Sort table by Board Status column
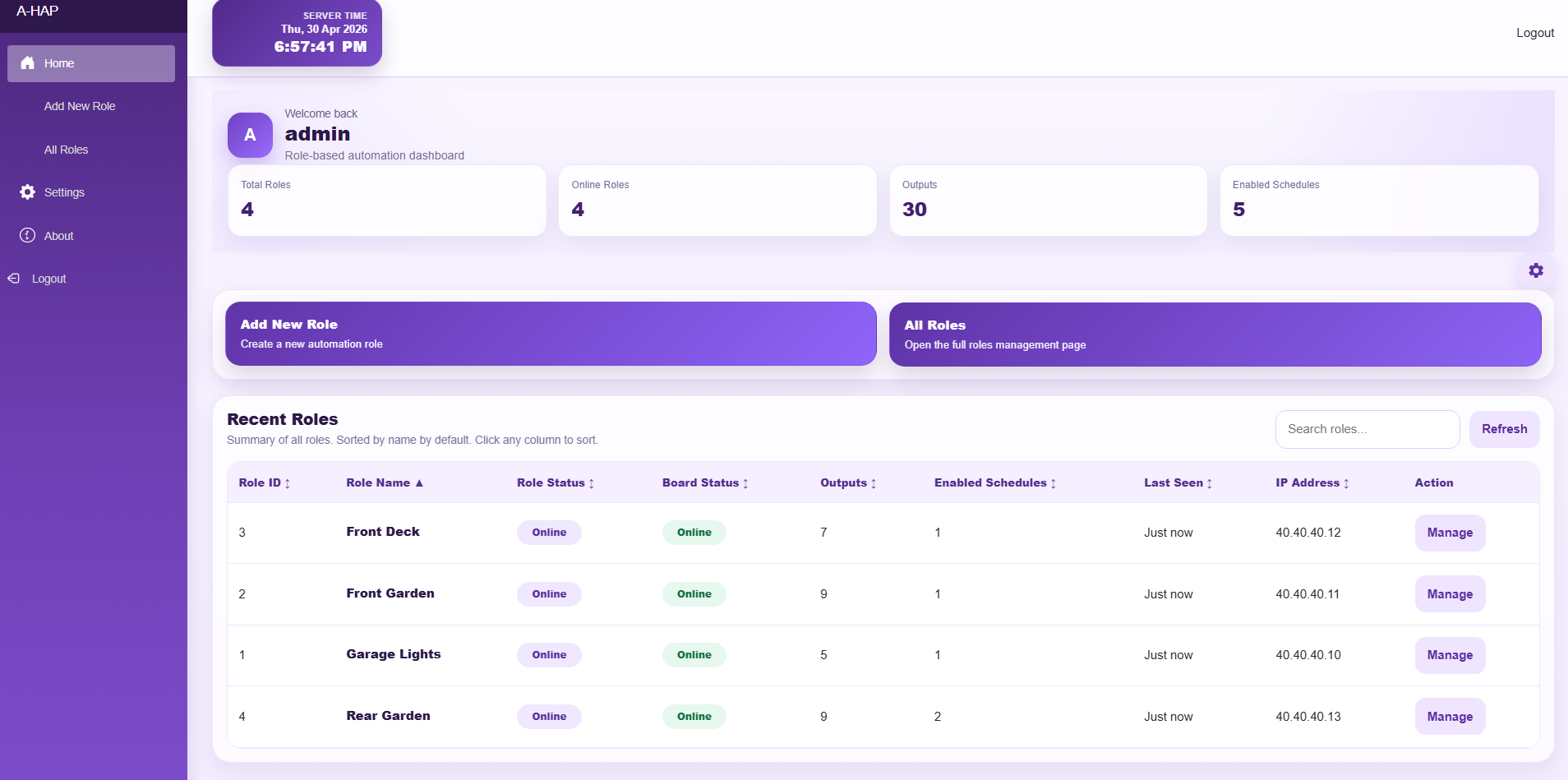 click(705, 482)
